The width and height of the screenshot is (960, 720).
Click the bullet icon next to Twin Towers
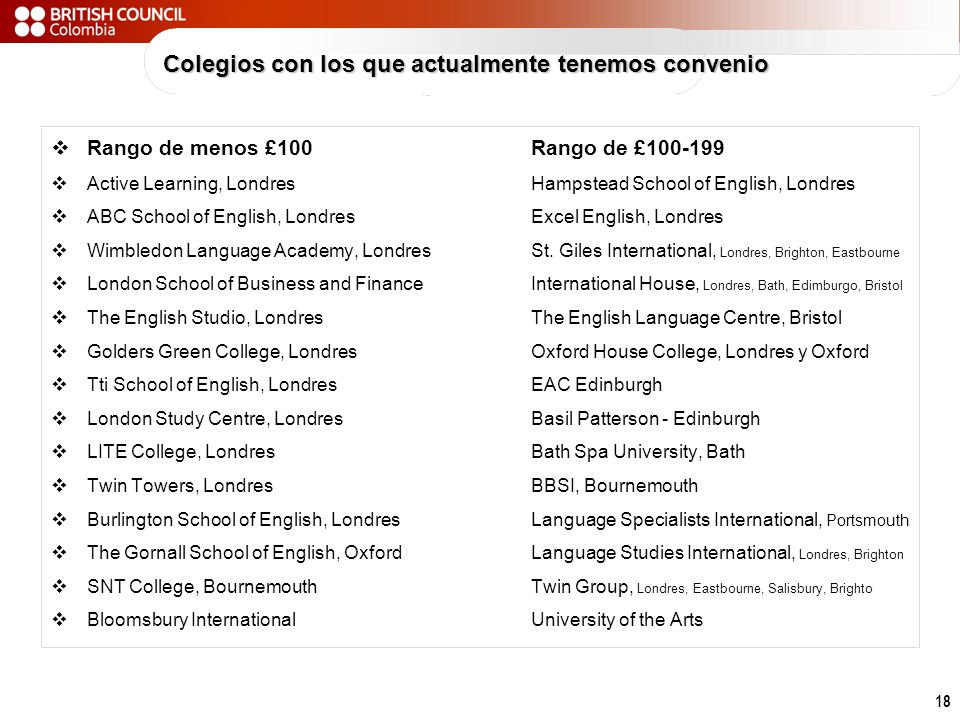[x=60, y=486]
